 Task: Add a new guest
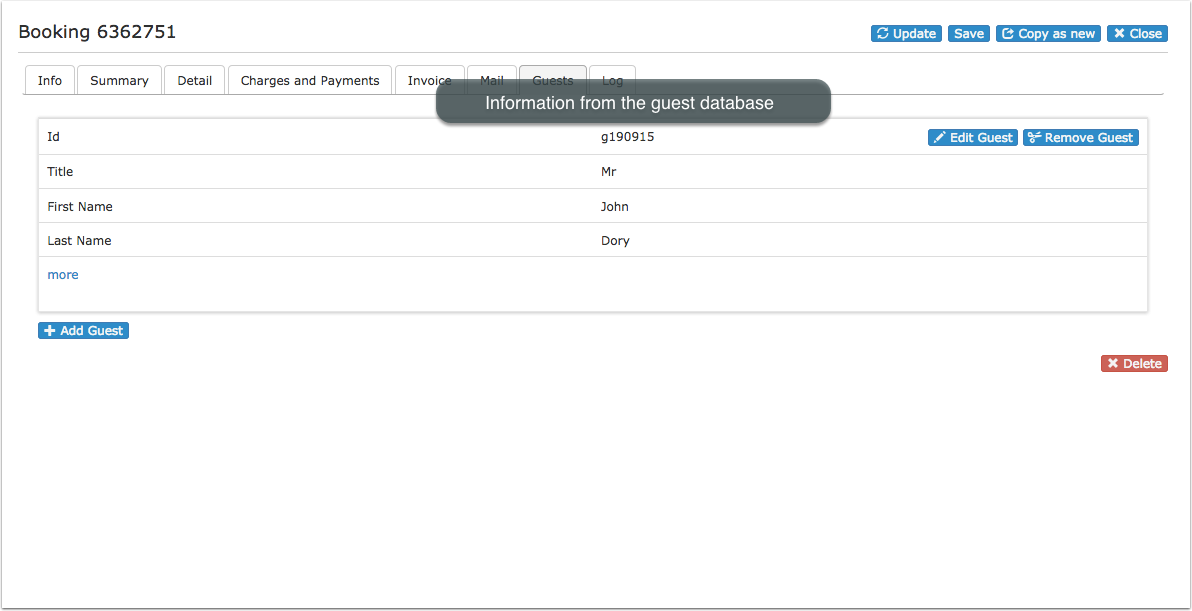tap(84, 331)
